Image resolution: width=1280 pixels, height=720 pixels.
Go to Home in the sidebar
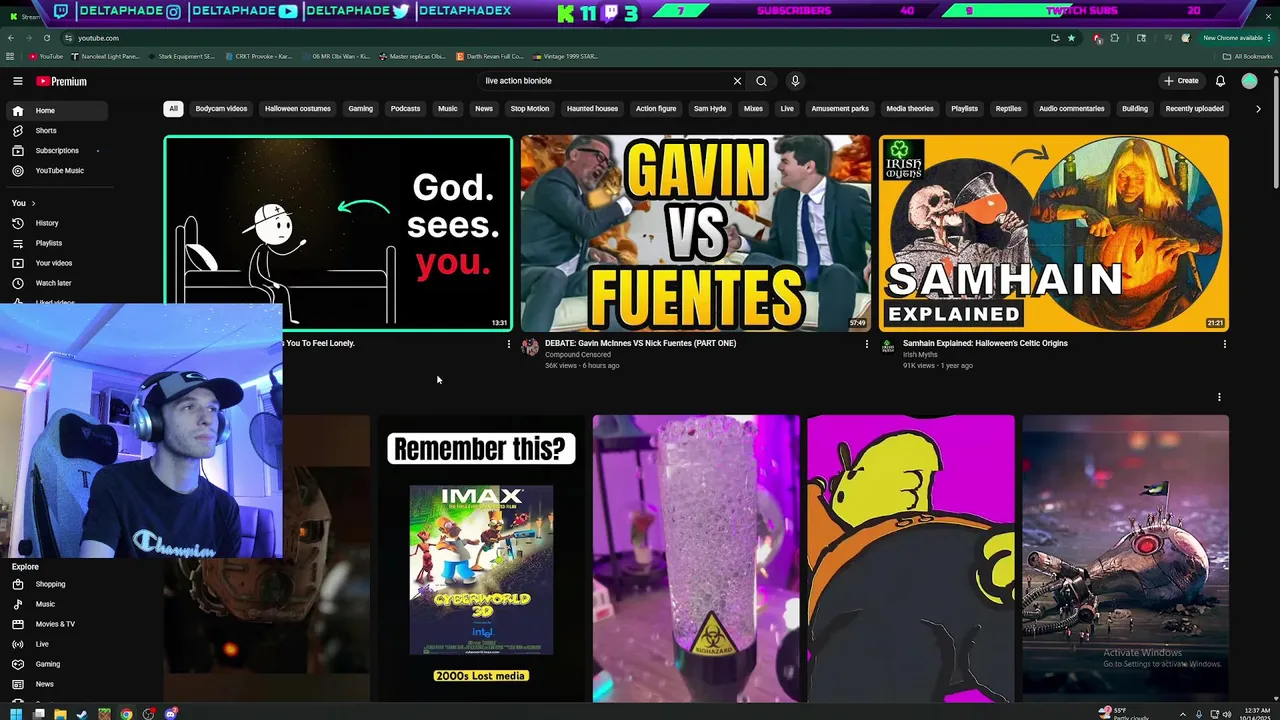point(58,110)
